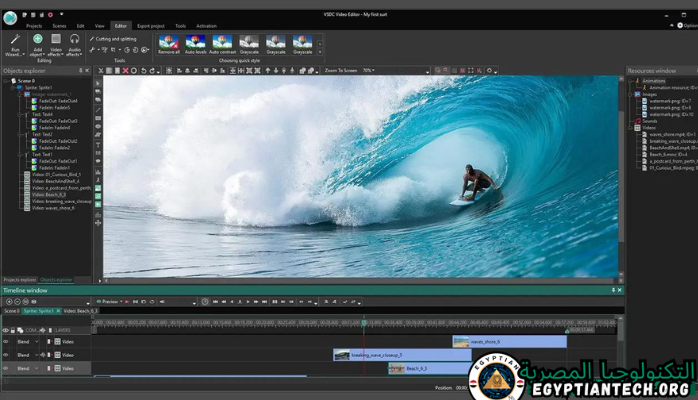The width and height of the screenshot is (698, 400).
Task: Apply the Auto contrast quick style
Action: click(x=222, y=44)
